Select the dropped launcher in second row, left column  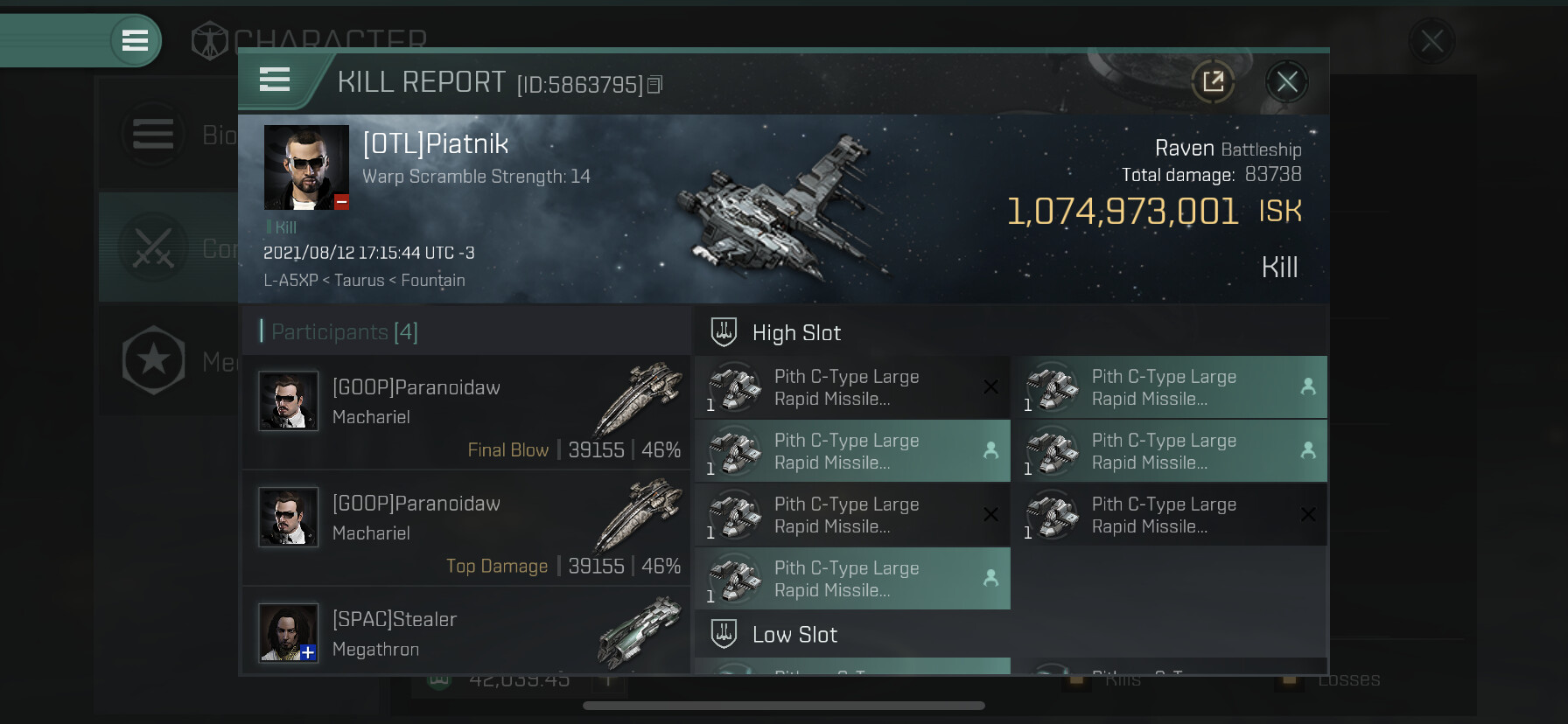pyautogui.click(x=852, y=451)
